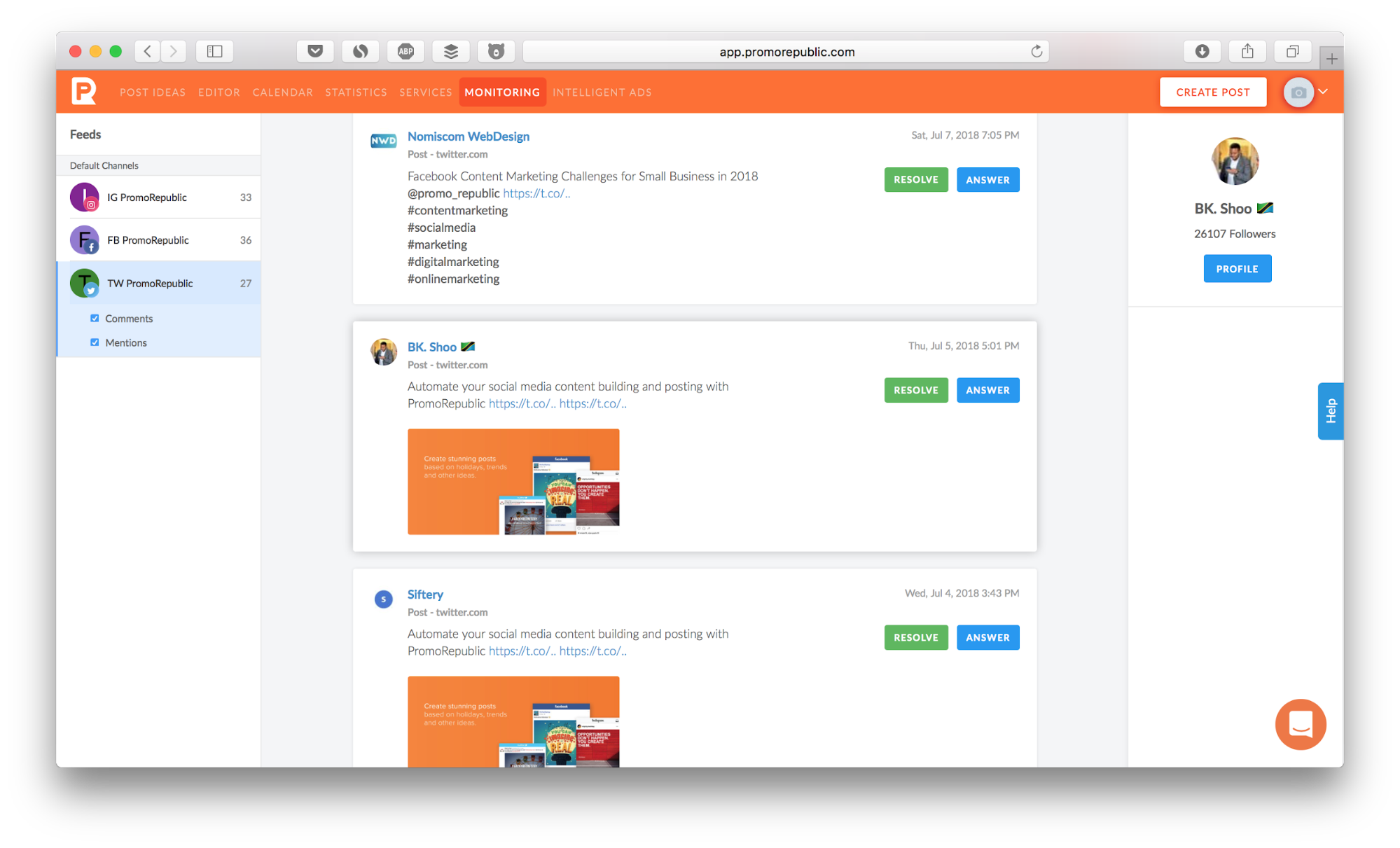Screen dimensions: 1400x848
Task: Click ANSWER on BK. Shoo post
Action: (988, 389)
